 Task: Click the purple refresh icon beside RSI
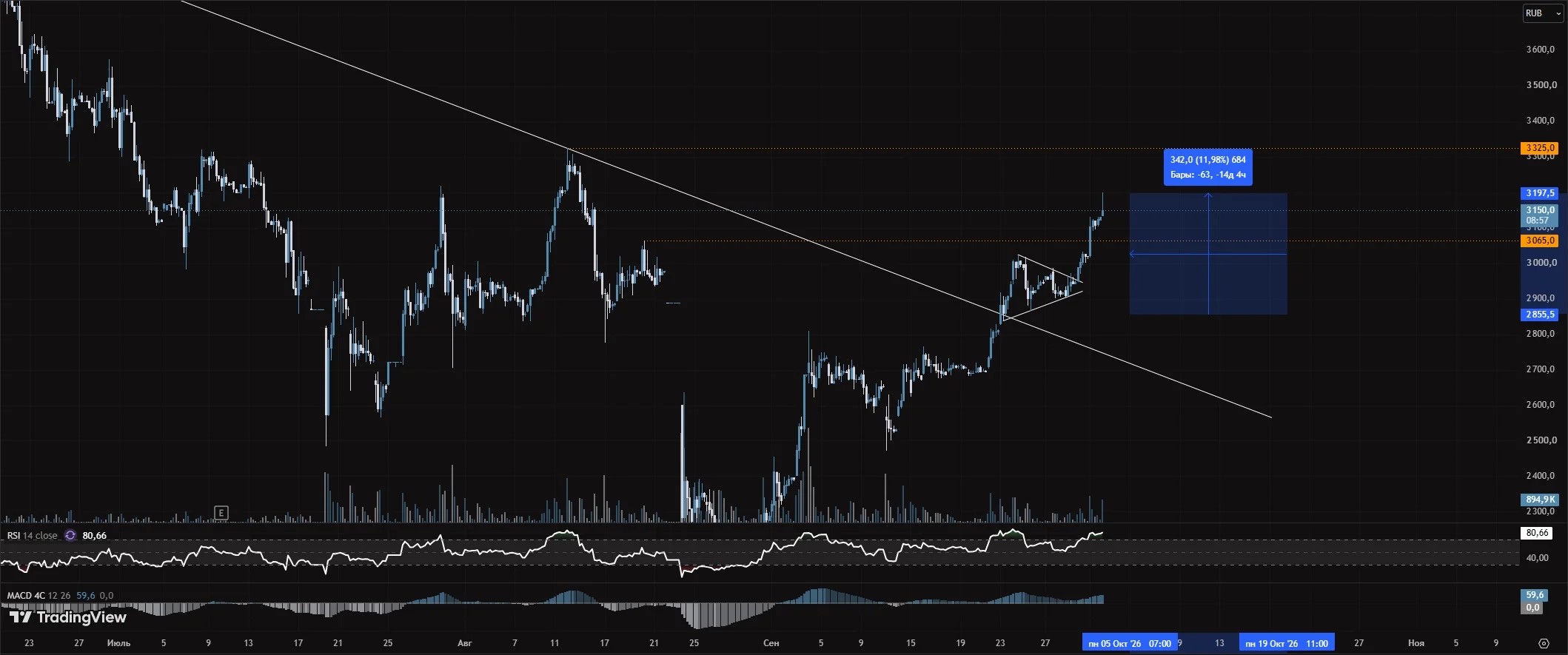point(70,535)
